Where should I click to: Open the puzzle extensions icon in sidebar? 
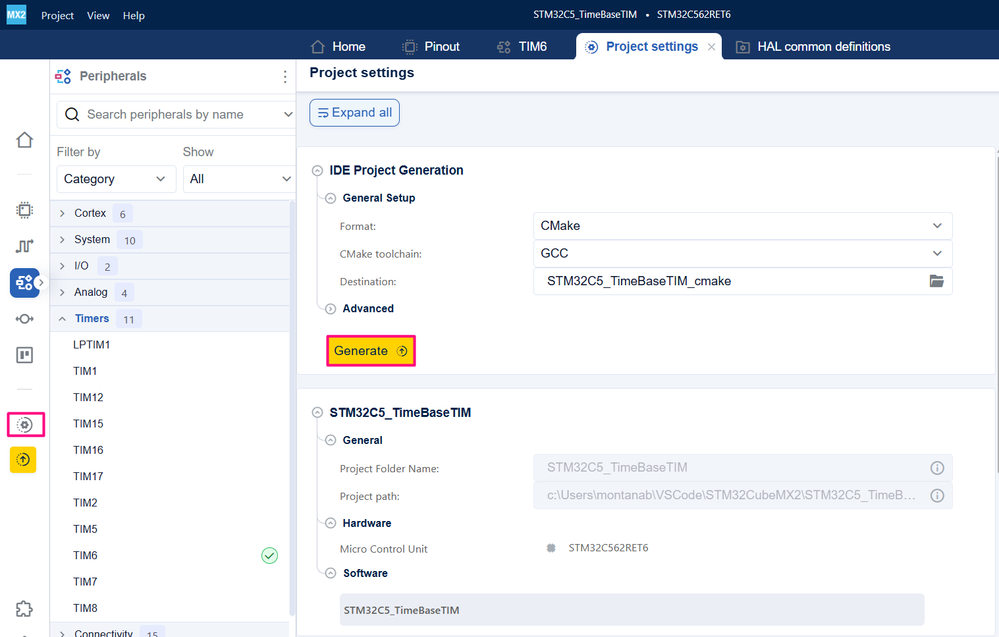[24, 609]
